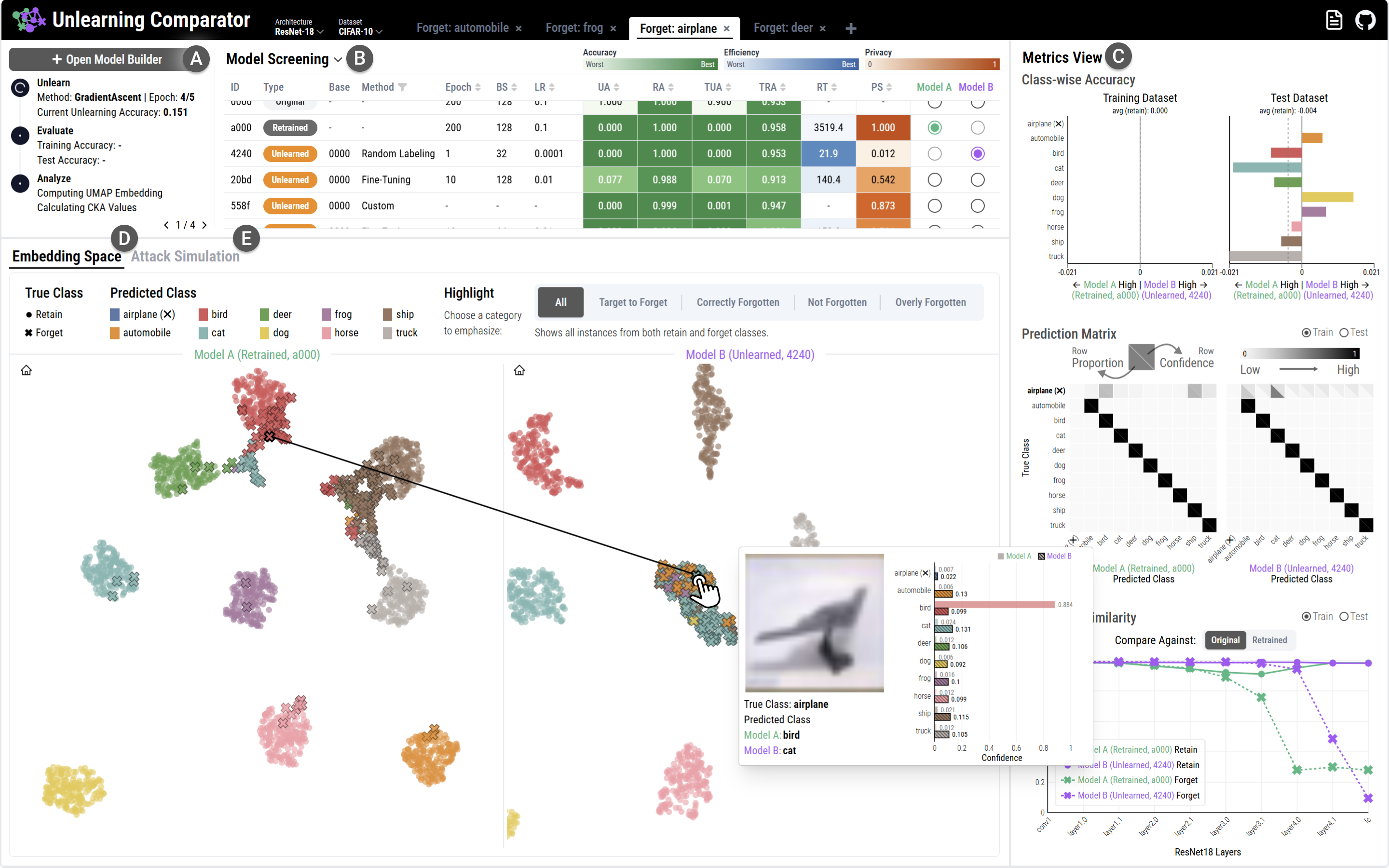Reset Model B embedding view with home icon
The width and height of the screenshot is (1389, 868).
pos(519,370)
